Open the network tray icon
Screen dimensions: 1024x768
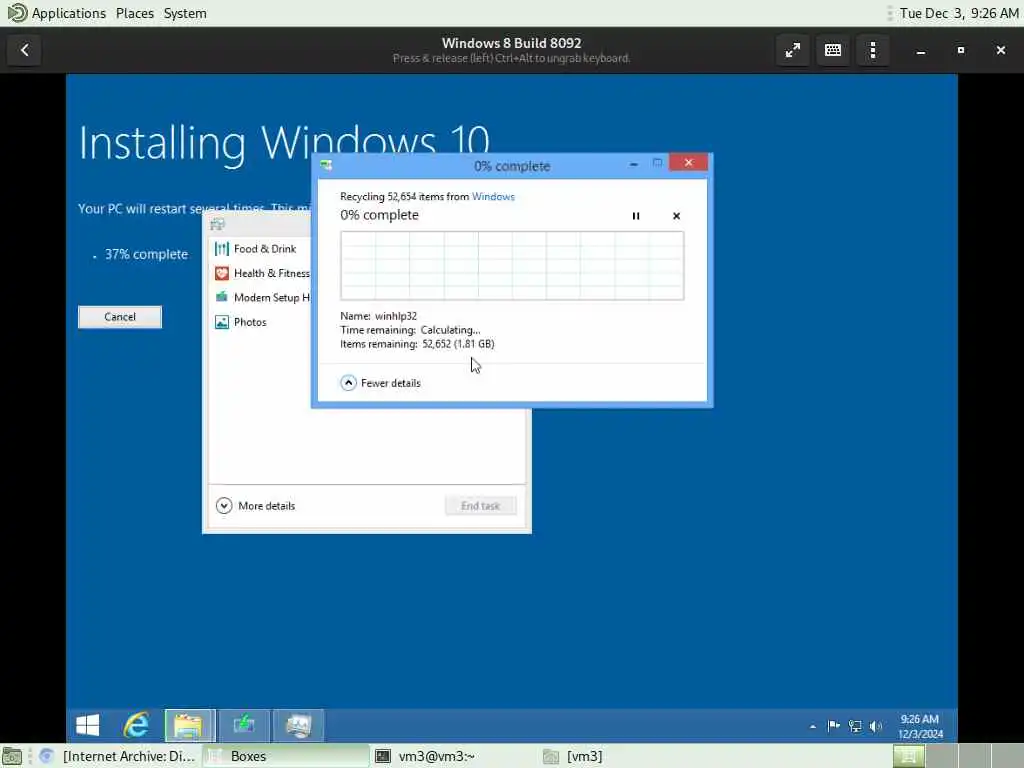(855, 726)
